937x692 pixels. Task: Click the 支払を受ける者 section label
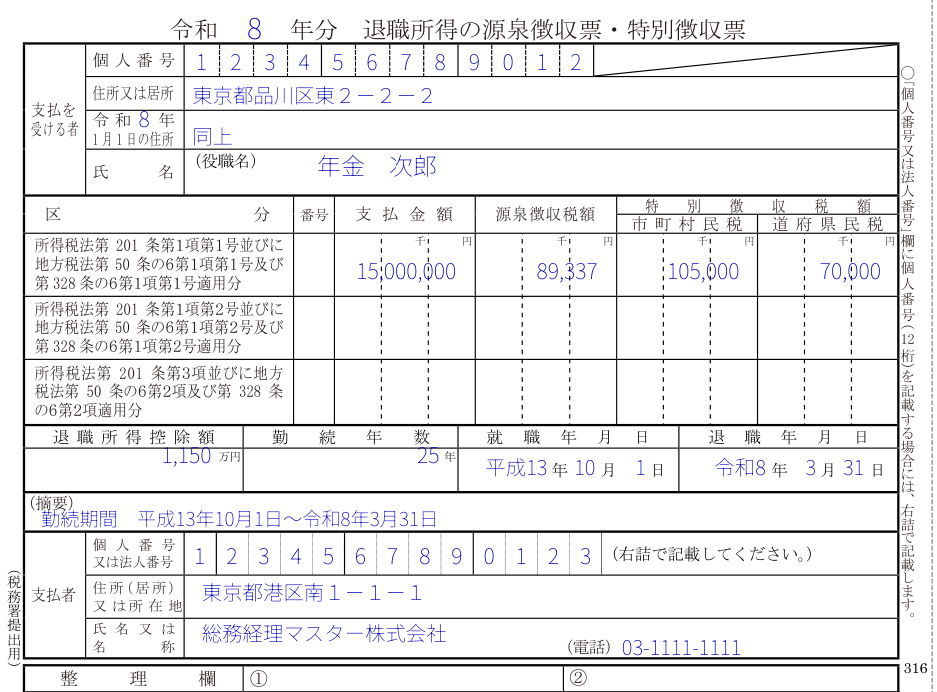(54, 119)
